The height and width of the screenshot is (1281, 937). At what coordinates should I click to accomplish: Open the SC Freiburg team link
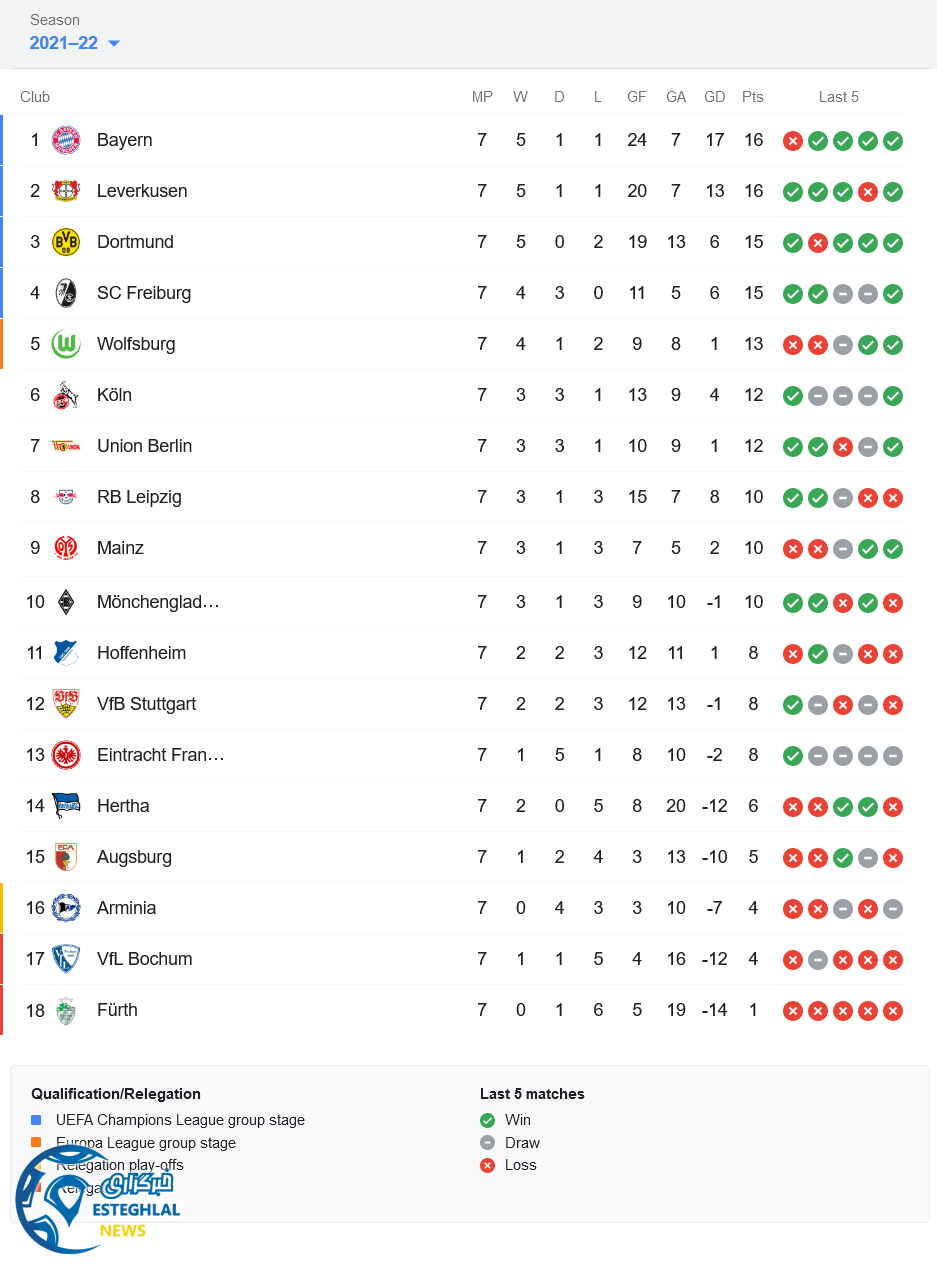(x=143, y=293)
